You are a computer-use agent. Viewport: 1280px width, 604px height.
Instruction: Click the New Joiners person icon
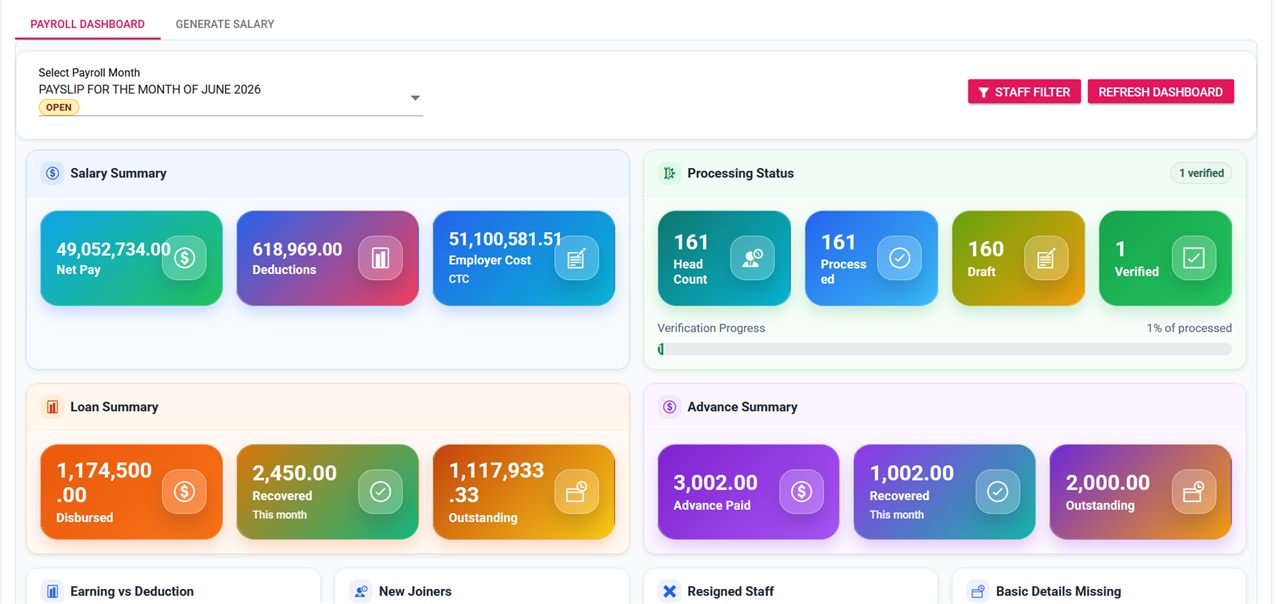click(360, 591)
